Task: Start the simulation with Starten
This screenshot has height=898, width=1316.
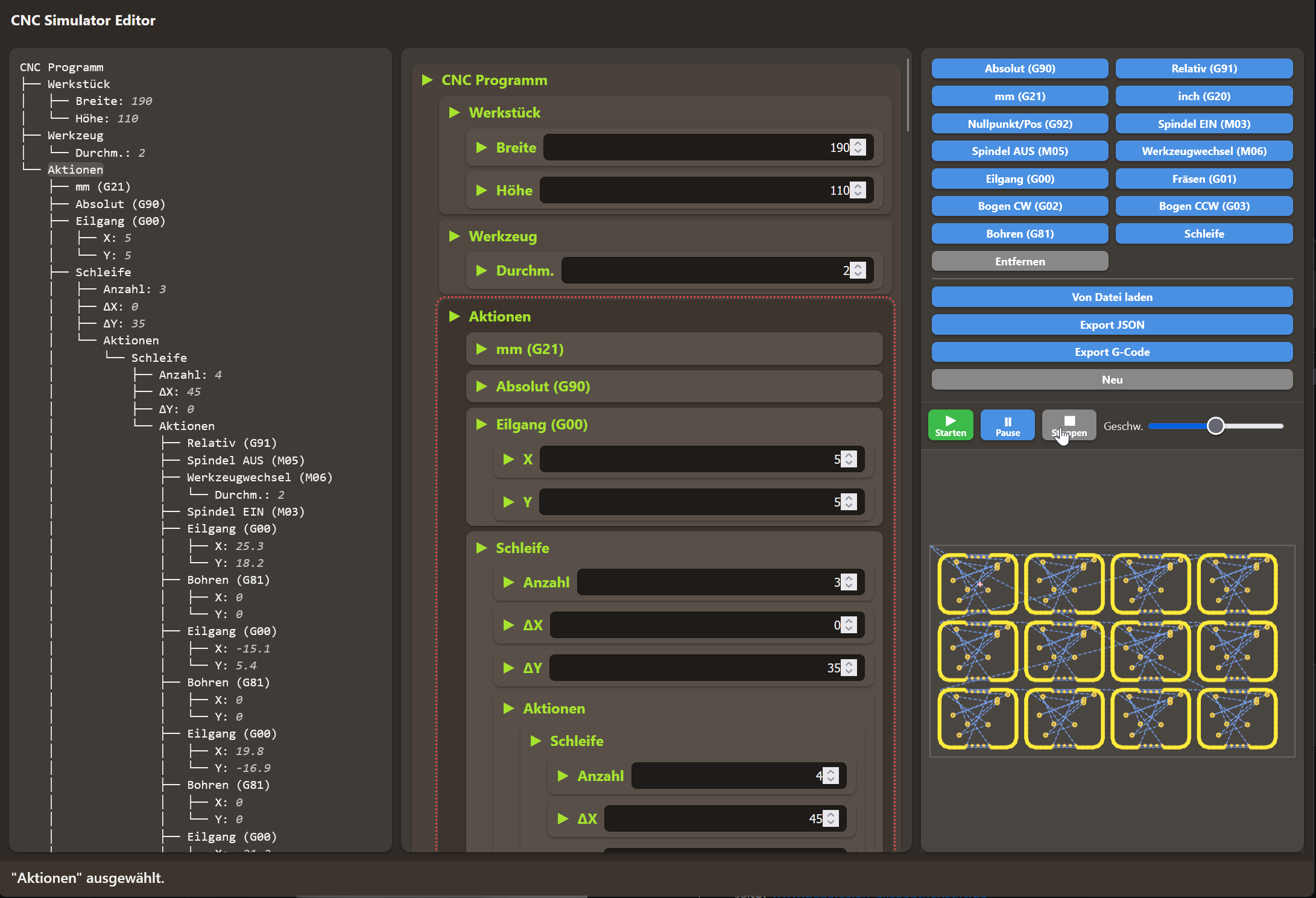Action: [x=951, y=425]
